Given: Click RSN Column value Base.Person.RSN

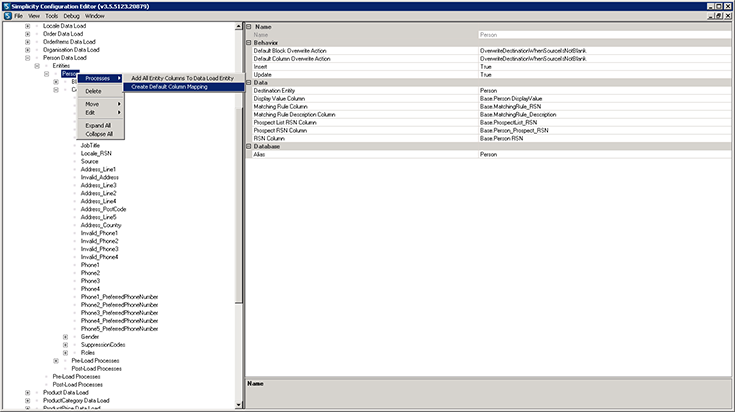Looking at the screenshot, I should (x=604, y=138).
